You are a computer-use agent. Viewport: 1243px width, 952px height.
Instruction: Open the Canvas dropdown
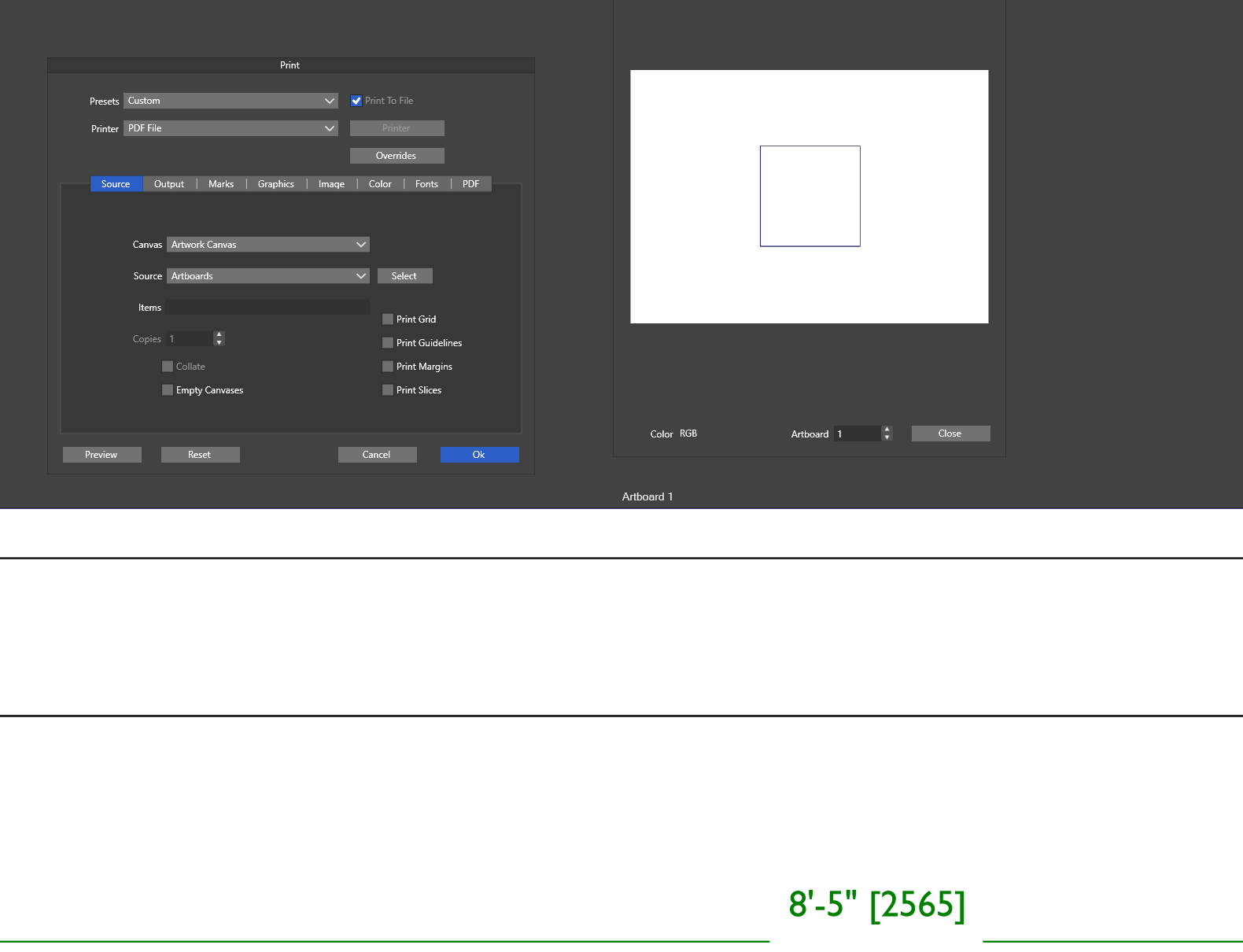(x=267, y=245)
